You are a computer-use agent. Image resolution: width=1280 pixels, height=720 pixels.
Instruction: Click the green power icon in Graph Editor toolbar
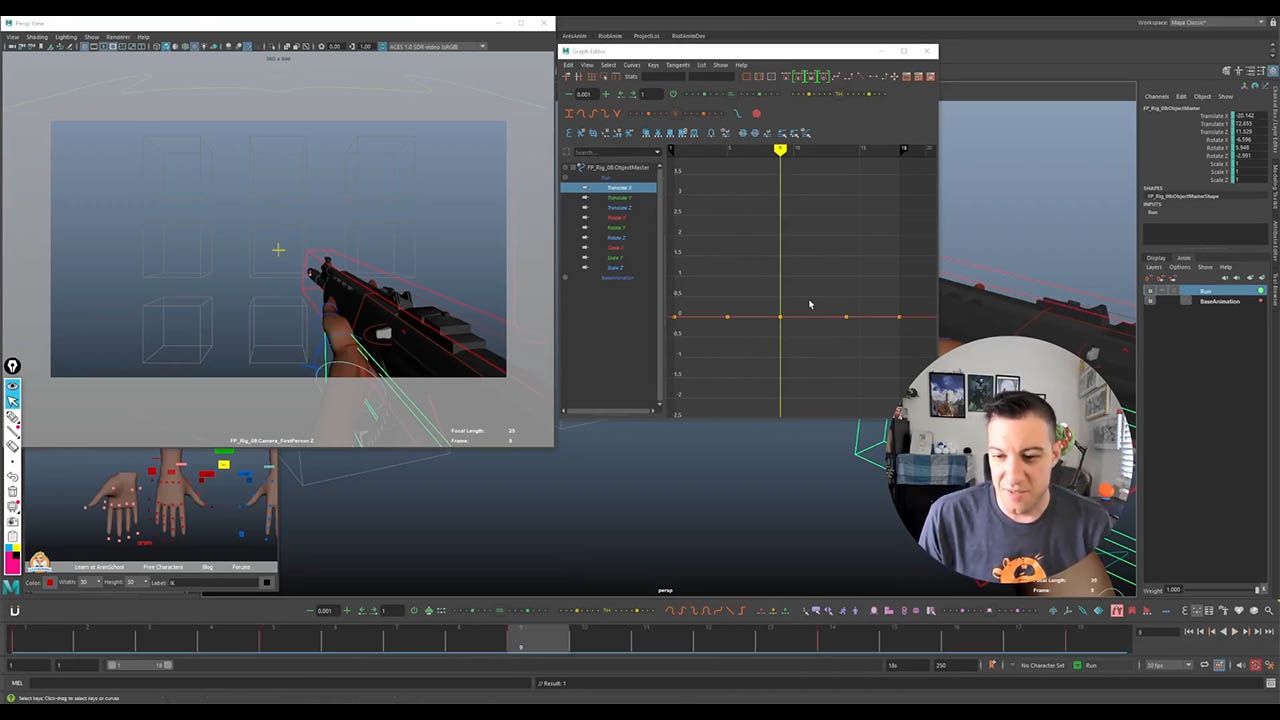click(672, 94)
